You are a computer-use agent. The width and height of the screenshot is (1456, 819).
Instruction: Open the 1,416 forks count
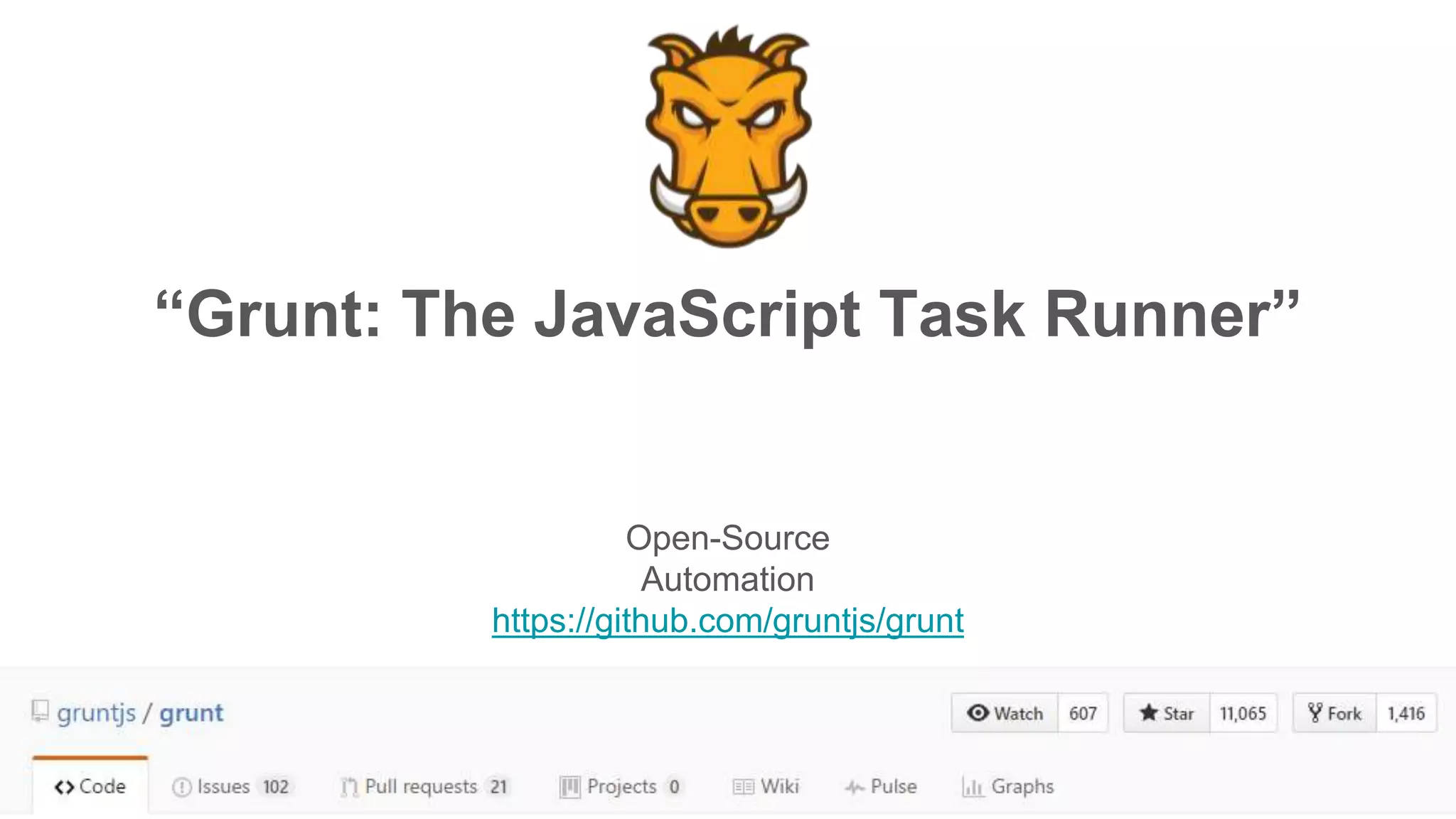tap(1406, 713)
